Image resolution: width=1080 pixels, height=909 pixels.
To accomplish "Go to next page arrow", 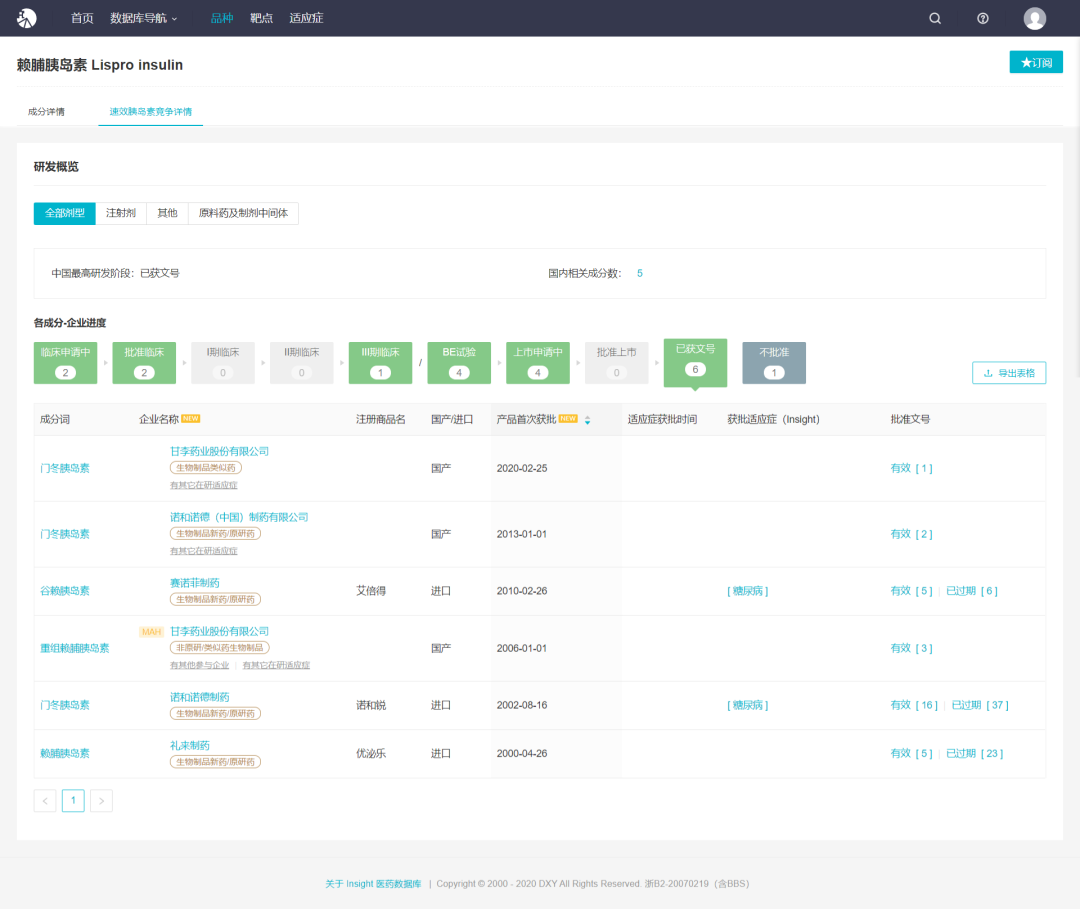I will pyautogui.click(x=101, y=801).
